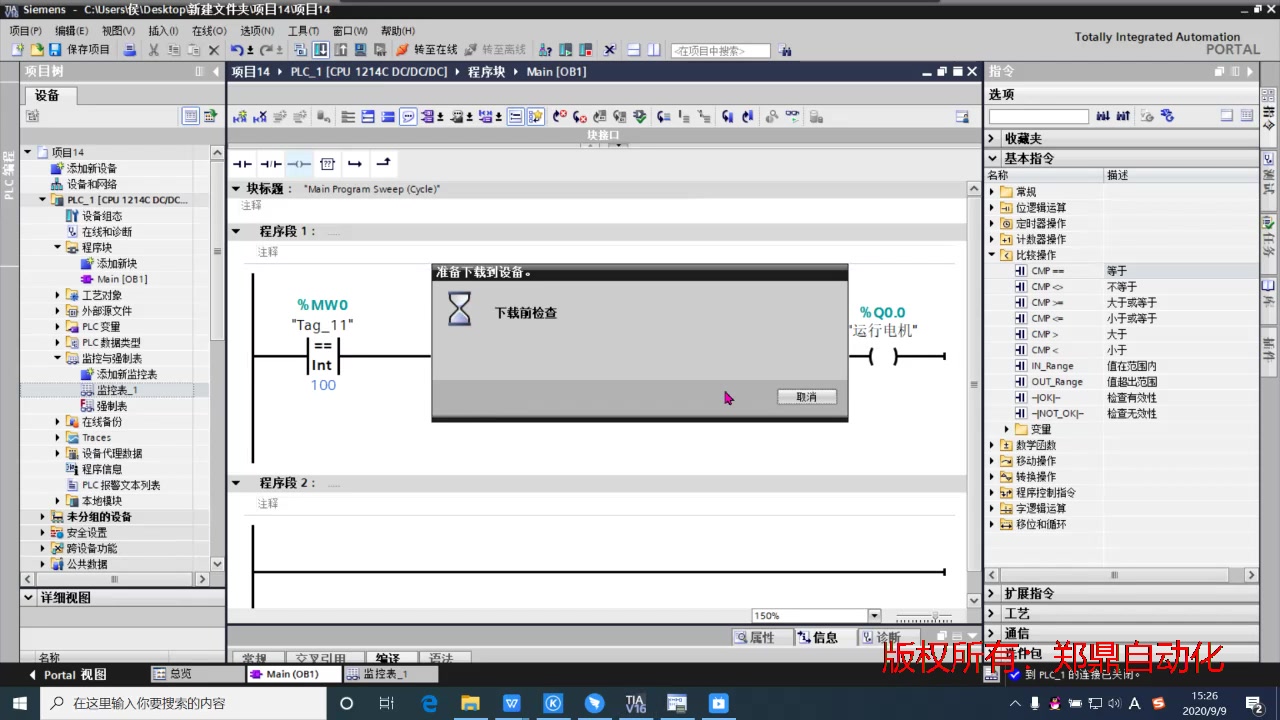Click the free comments toggle in editor toolbar

(408, 117)
